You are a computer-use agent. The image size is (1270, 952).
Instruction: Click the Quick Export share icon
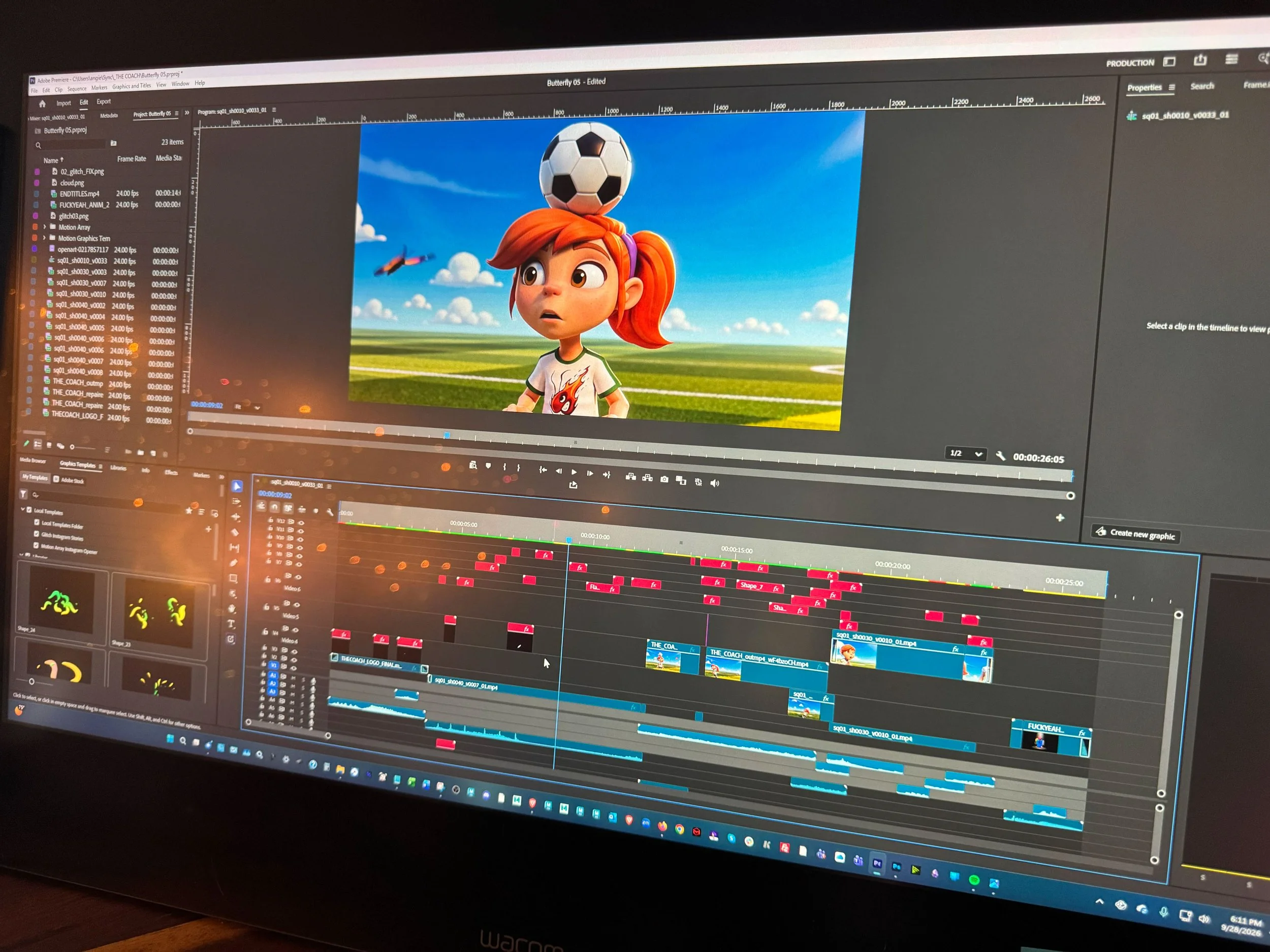pyautogui.click(x=1200, y=60)
